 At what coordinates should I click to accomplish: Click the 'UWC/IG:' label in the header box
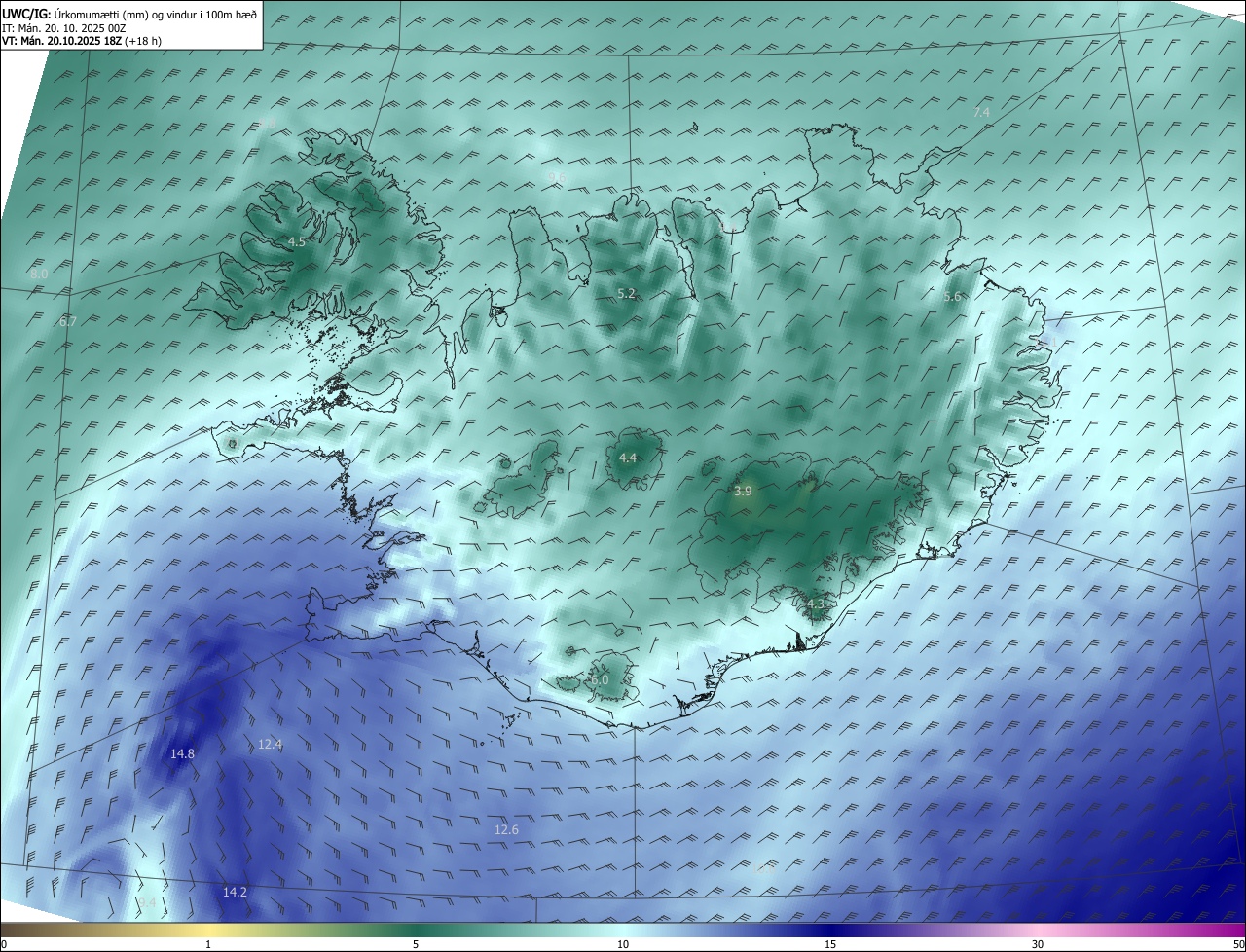point(26,14)
